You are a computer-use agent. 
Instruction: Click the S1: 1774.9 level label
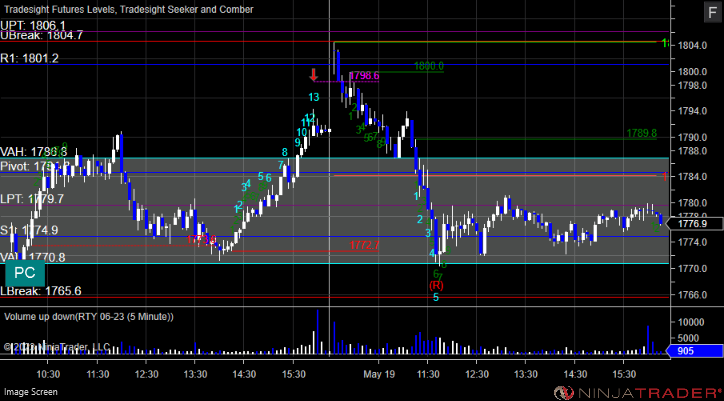(29, 230)
